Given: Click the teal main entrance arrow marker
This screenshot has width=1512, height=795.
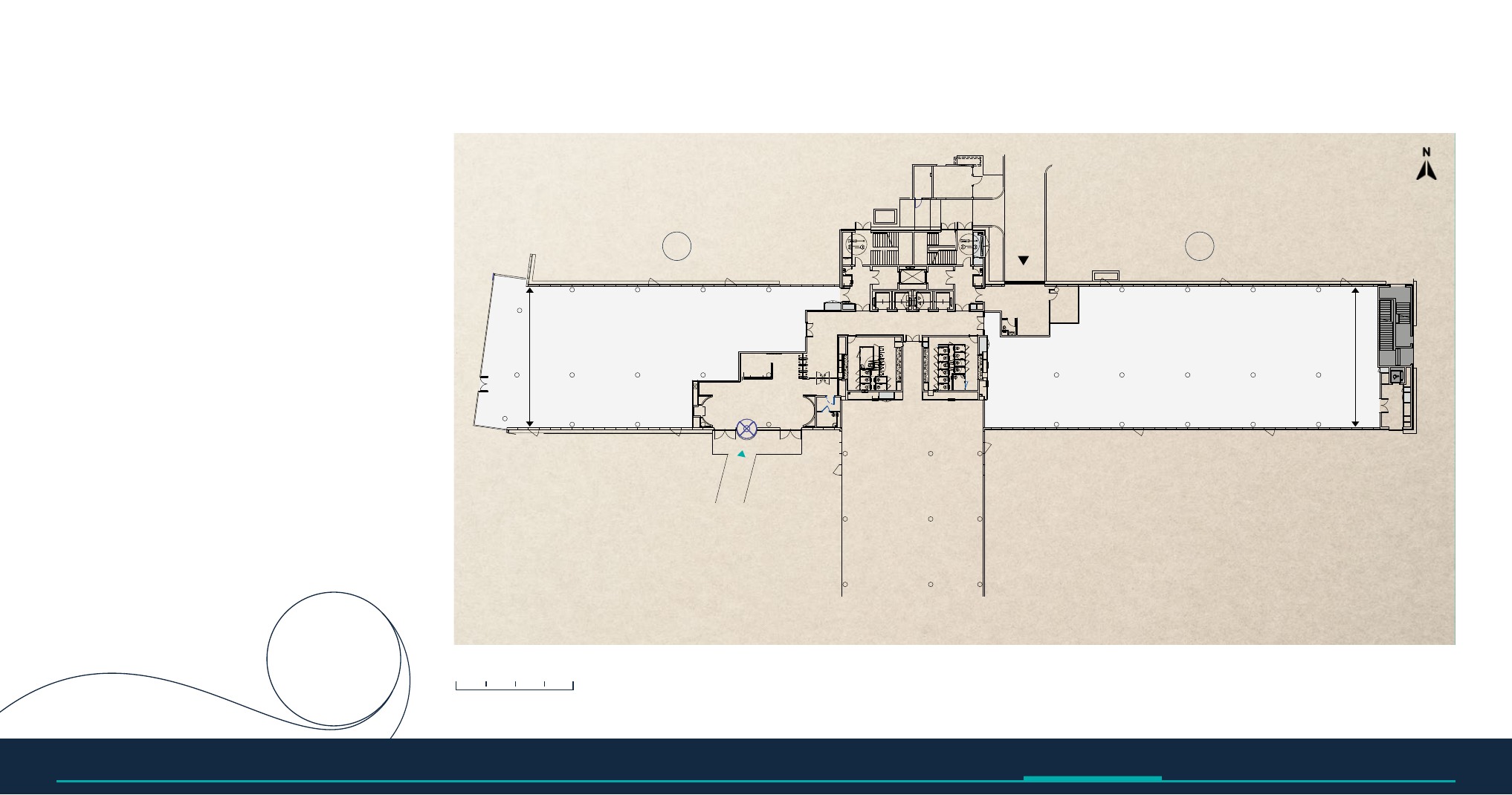Looking at the screenshot, I should pos(741,454).
